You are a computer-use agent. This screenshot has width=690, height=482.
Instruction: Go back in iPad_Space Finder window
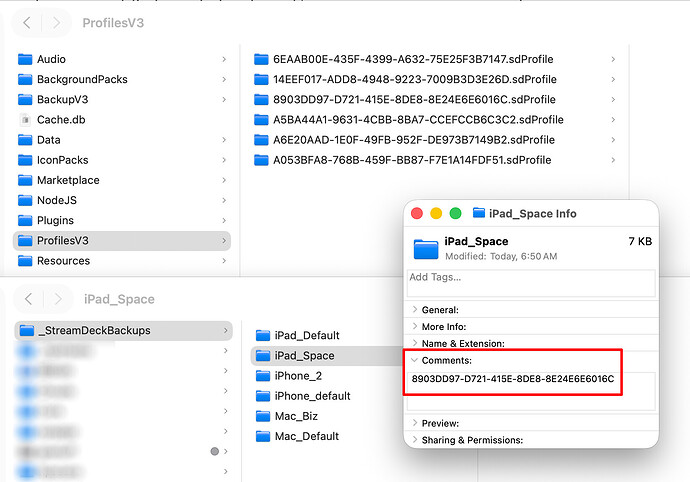coord(29,299)
